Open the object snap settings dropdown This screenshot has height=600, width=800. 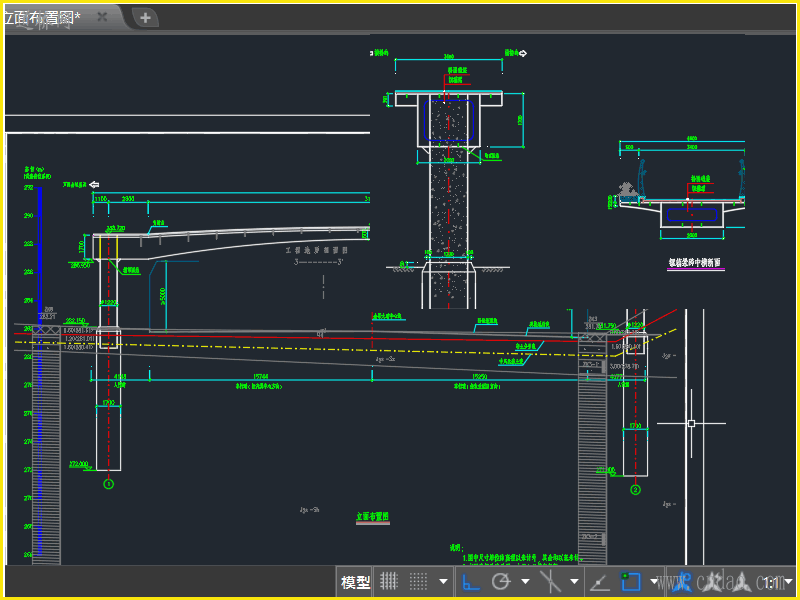pyautogui.click(x=654, y=581)
